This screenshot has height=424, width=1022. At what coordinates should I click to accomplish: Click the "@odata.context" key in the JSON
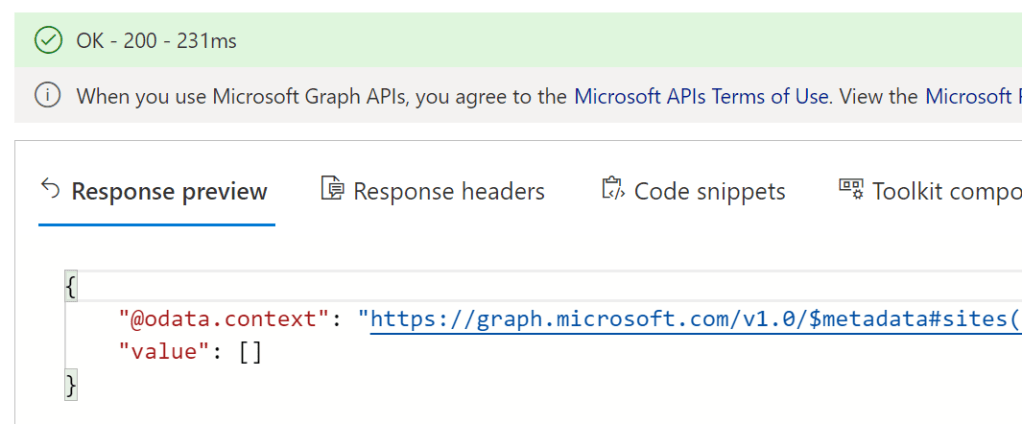[x=225, y=320]
